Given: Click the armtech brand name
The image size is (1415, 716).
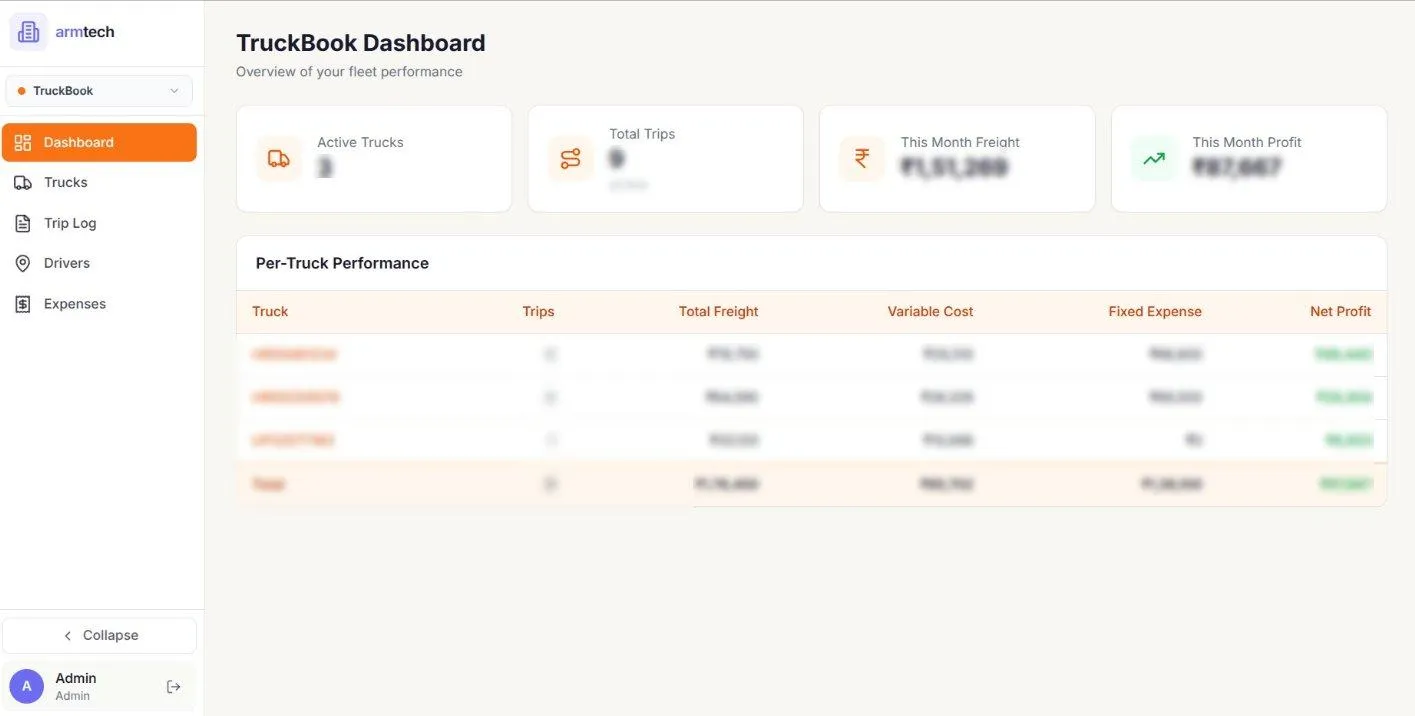Looking at the screenshot, I should point(85,32).
